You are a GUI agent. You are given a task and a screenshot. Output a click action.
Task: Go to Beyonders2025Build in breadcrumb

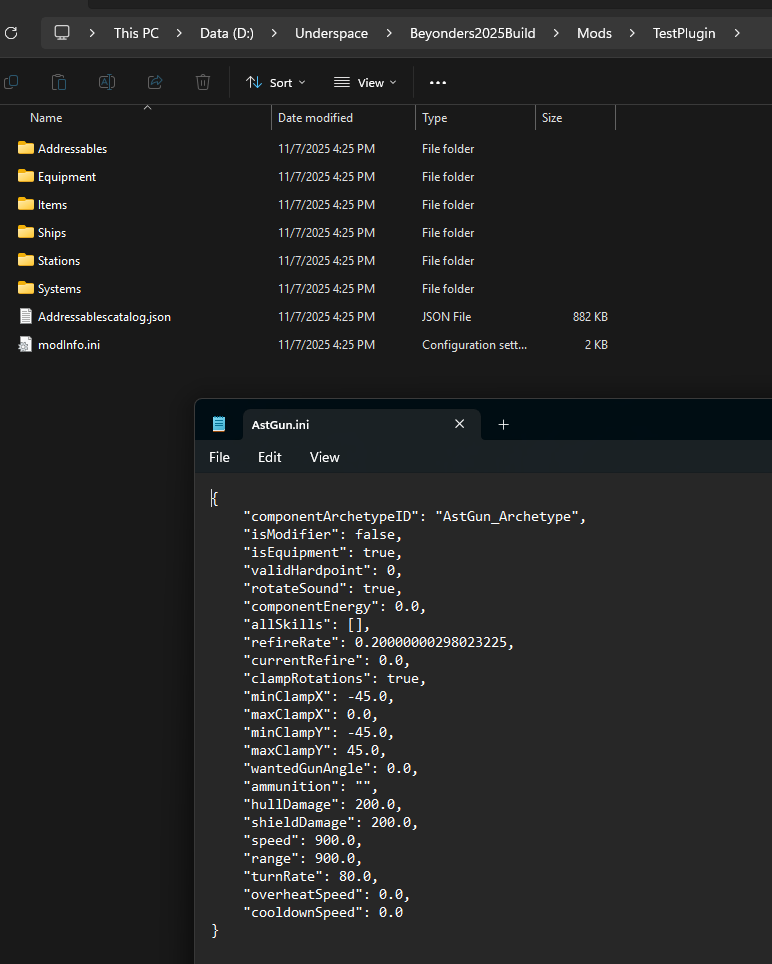[x=473, y=33]
